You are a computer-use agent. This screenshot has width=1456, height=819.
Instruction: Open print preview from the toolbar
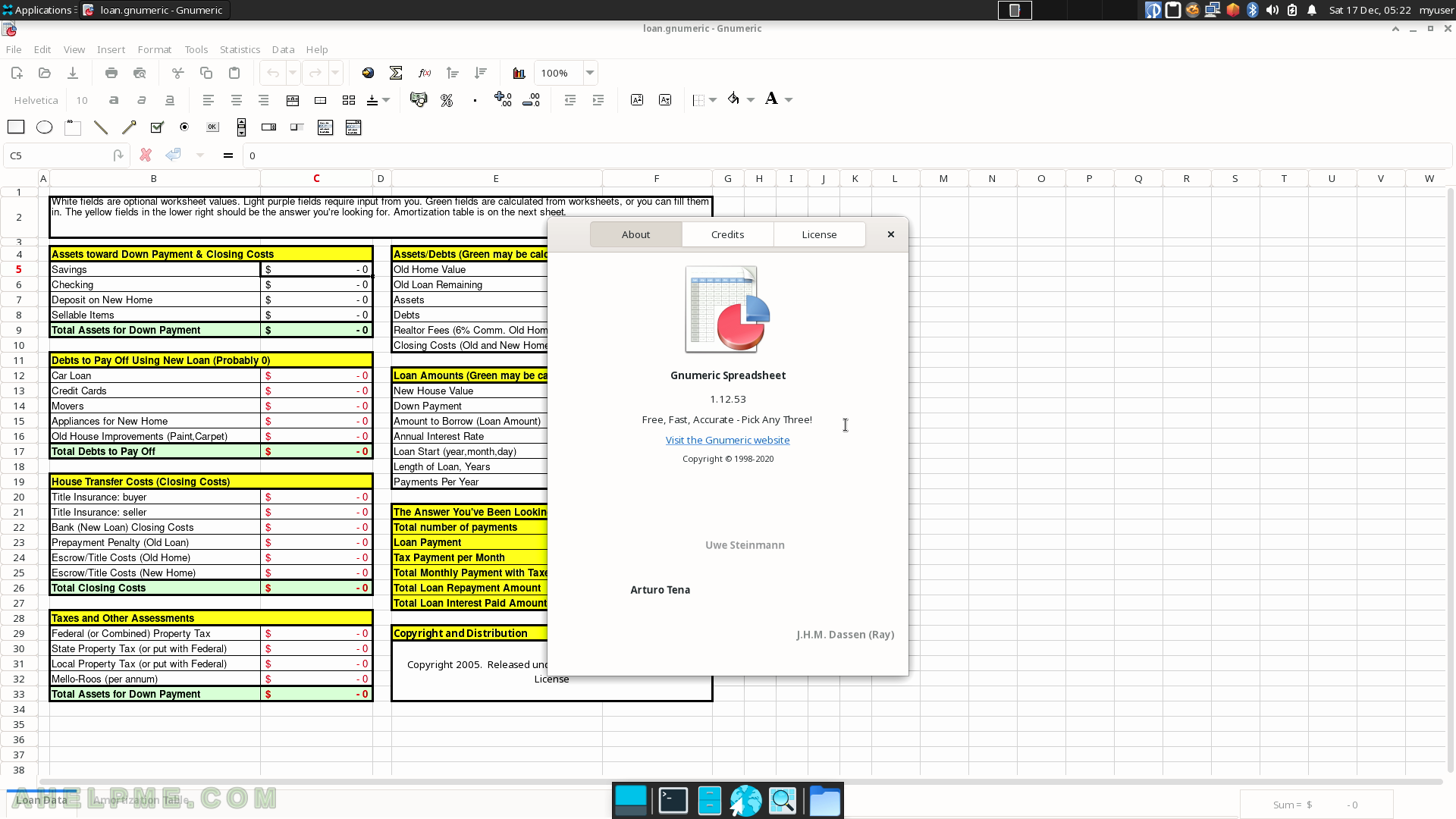pyautogui.click(x=140, y=73)
